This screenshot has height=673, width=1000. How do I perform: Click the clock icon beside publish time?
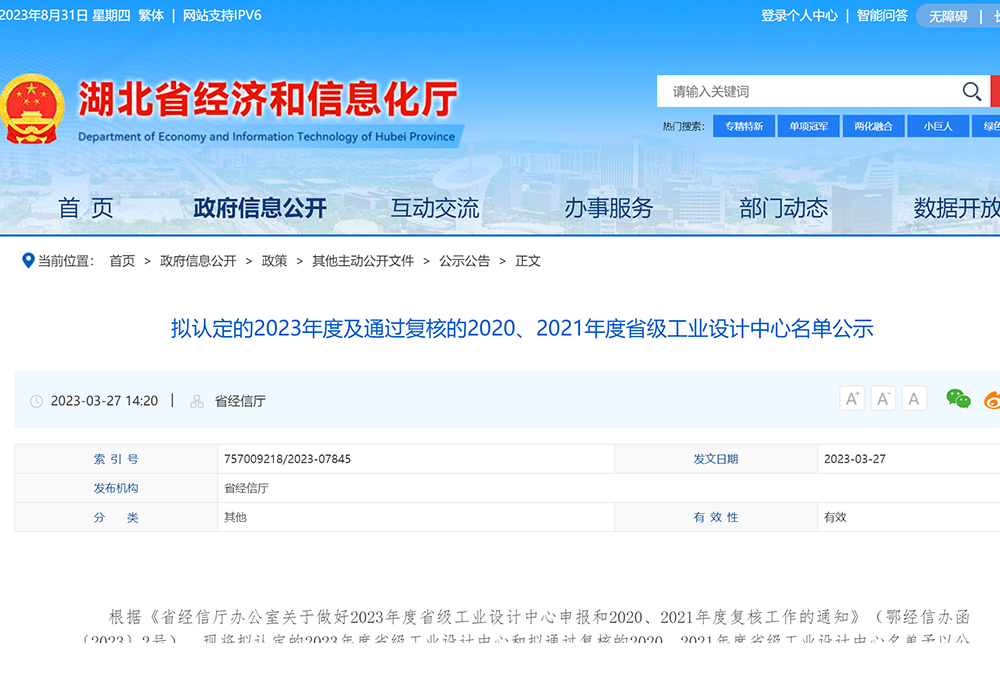click(x=36, y=400)
